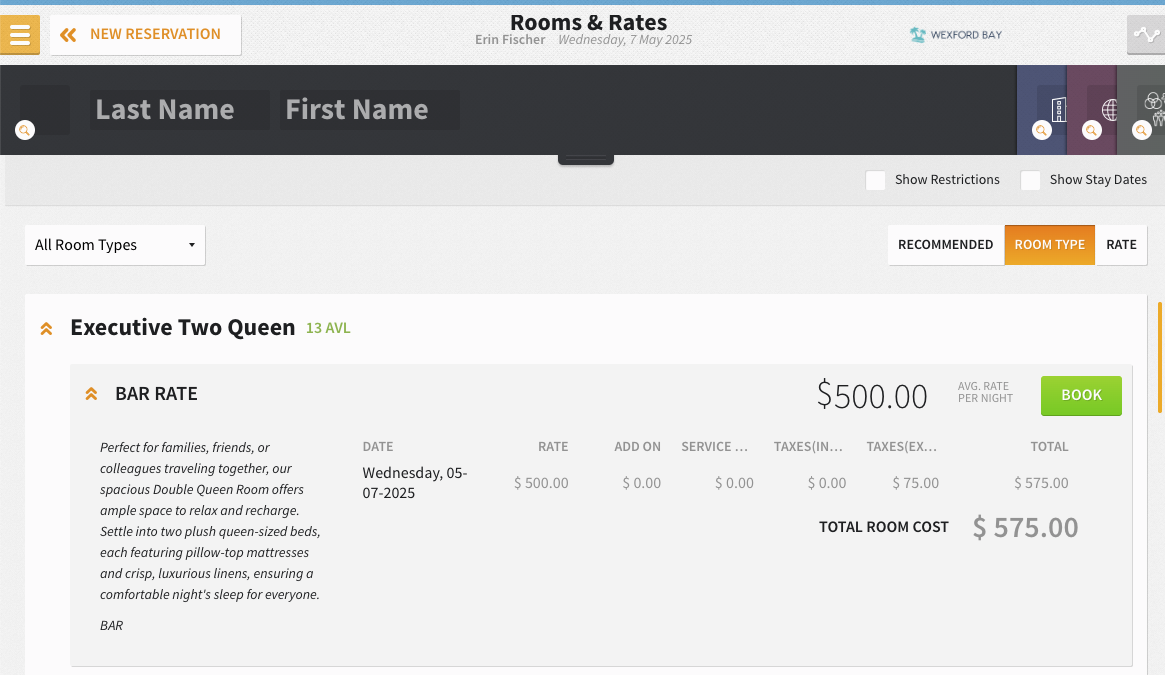The image size is (1165, 675).
Task: Open the activity graph icon button
Action: pos(1146,34)
